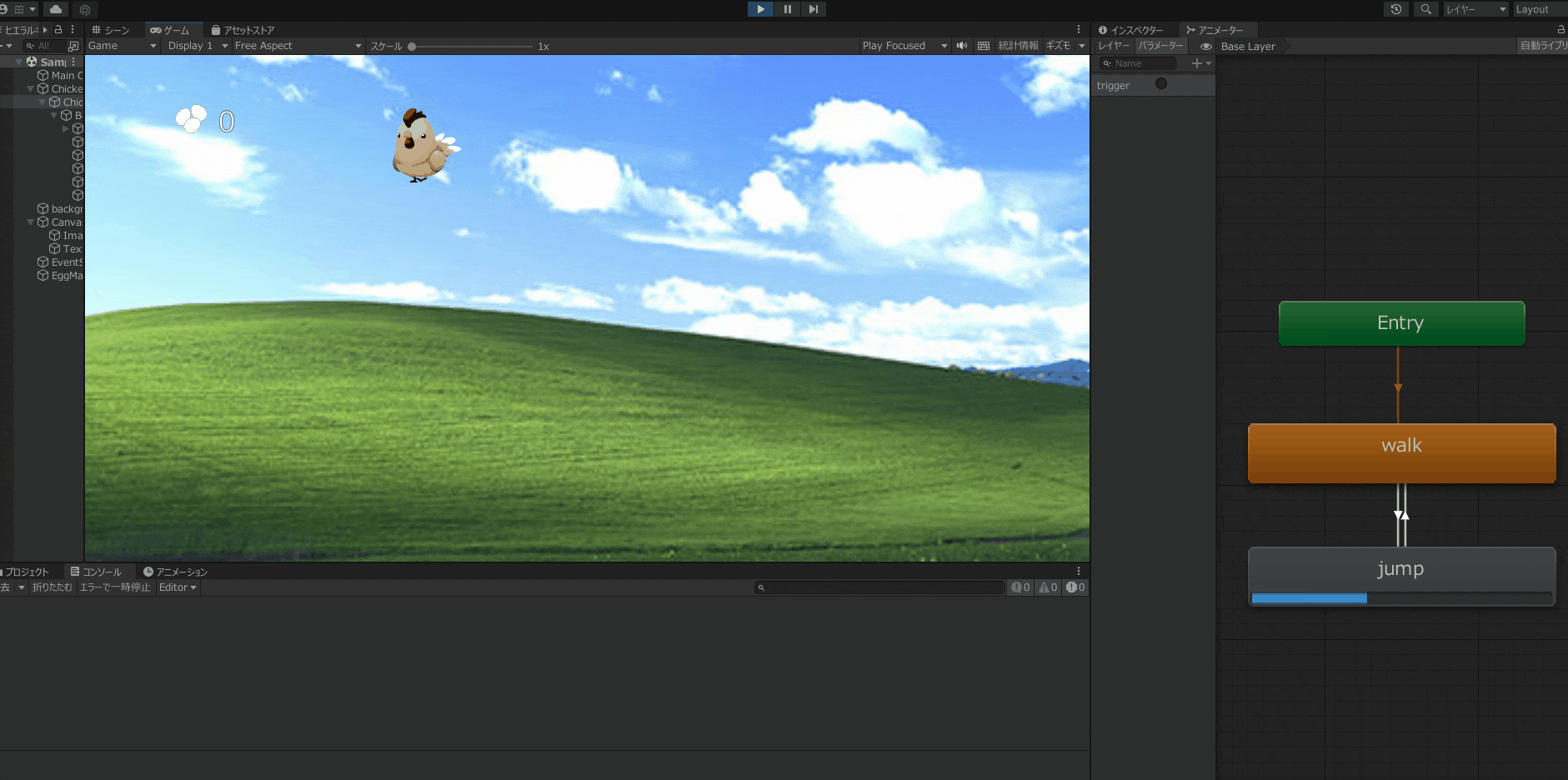Toggle the 統計情報 stats button

[1019, 46]
